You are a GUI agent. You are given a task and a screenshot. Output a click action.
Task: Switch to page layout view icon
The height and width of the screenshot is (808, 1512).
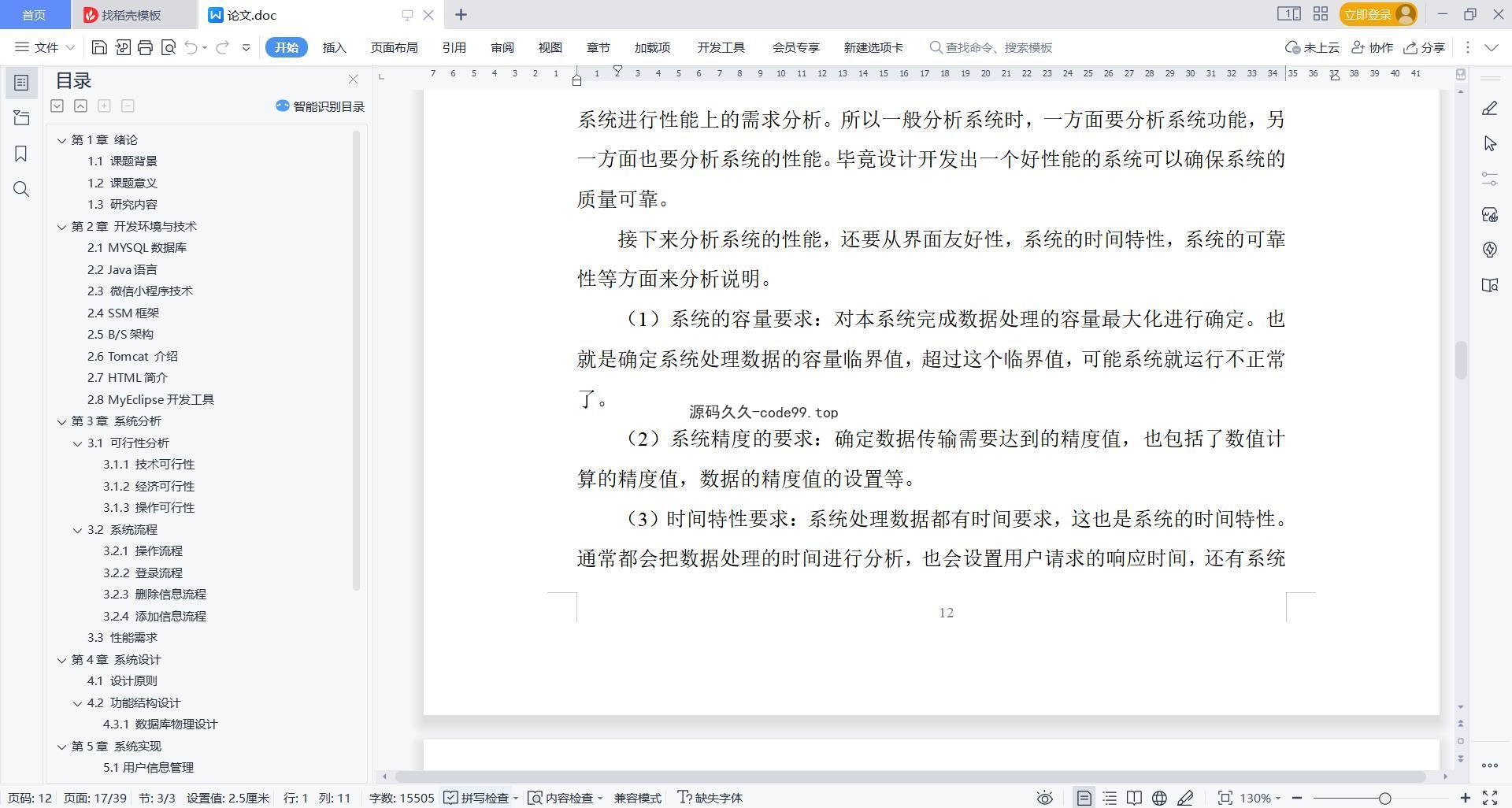point(1084,798)
